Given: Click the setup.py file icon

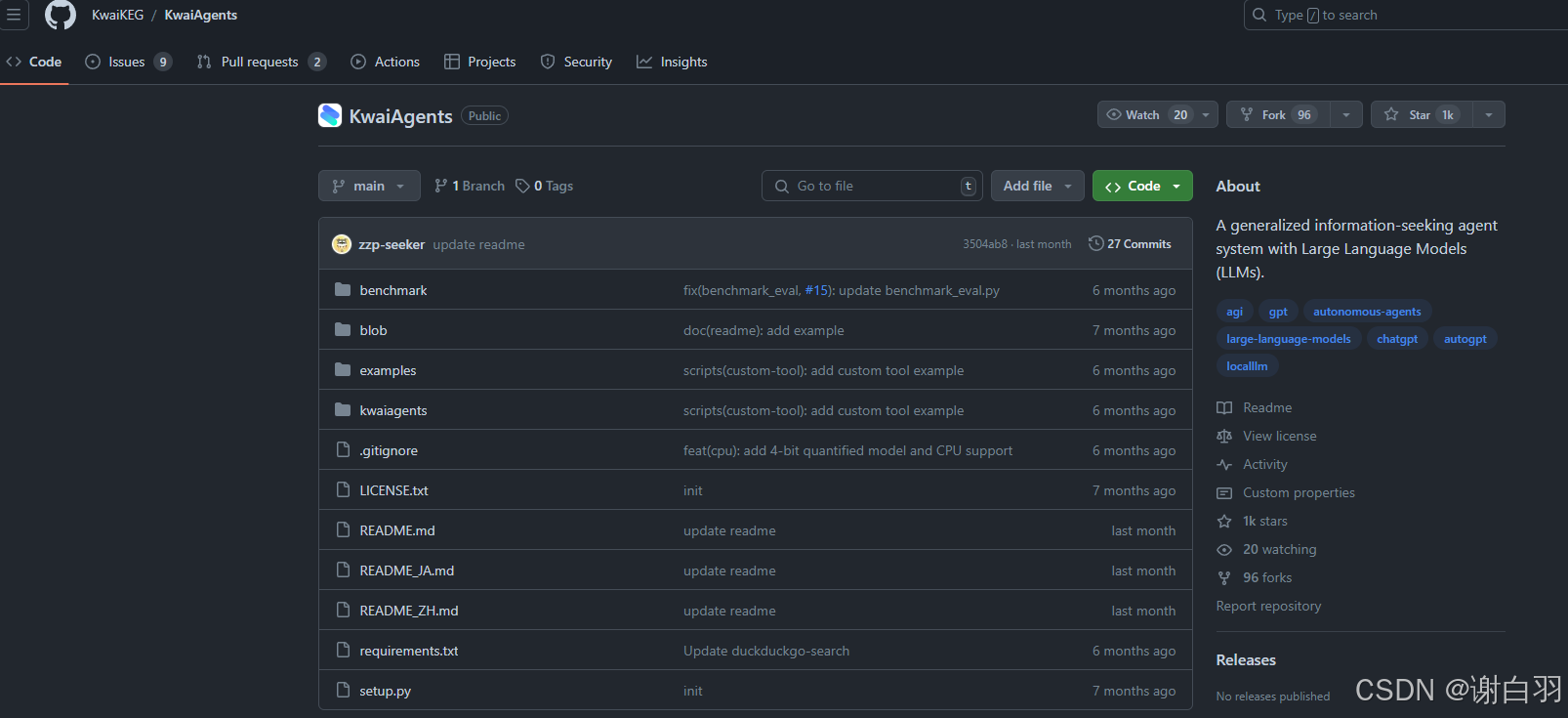Looking at the screenshot, I should click(x=343, y=690).
